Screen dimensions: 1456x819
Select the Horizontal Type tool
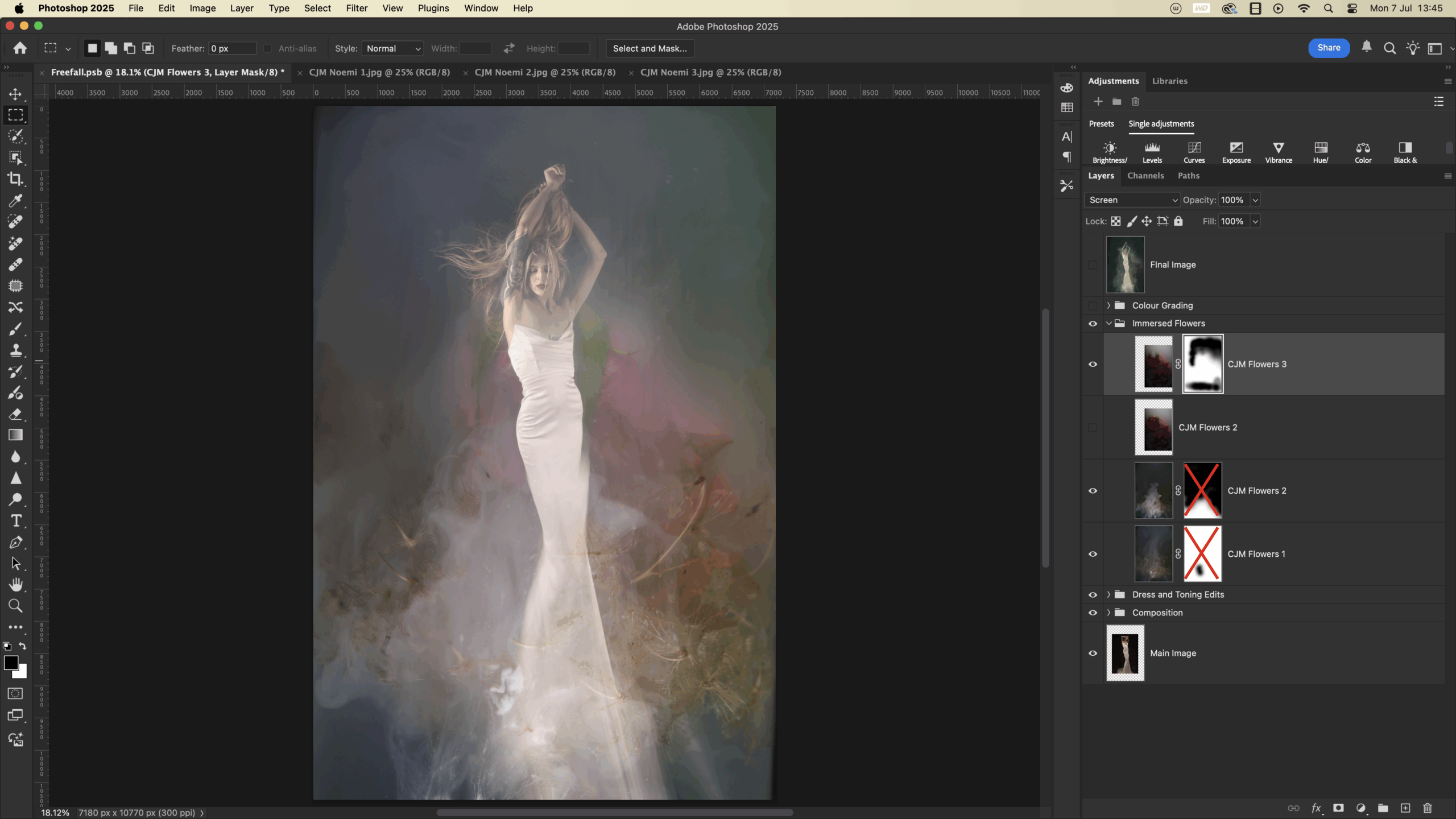(x=15, y=521)
